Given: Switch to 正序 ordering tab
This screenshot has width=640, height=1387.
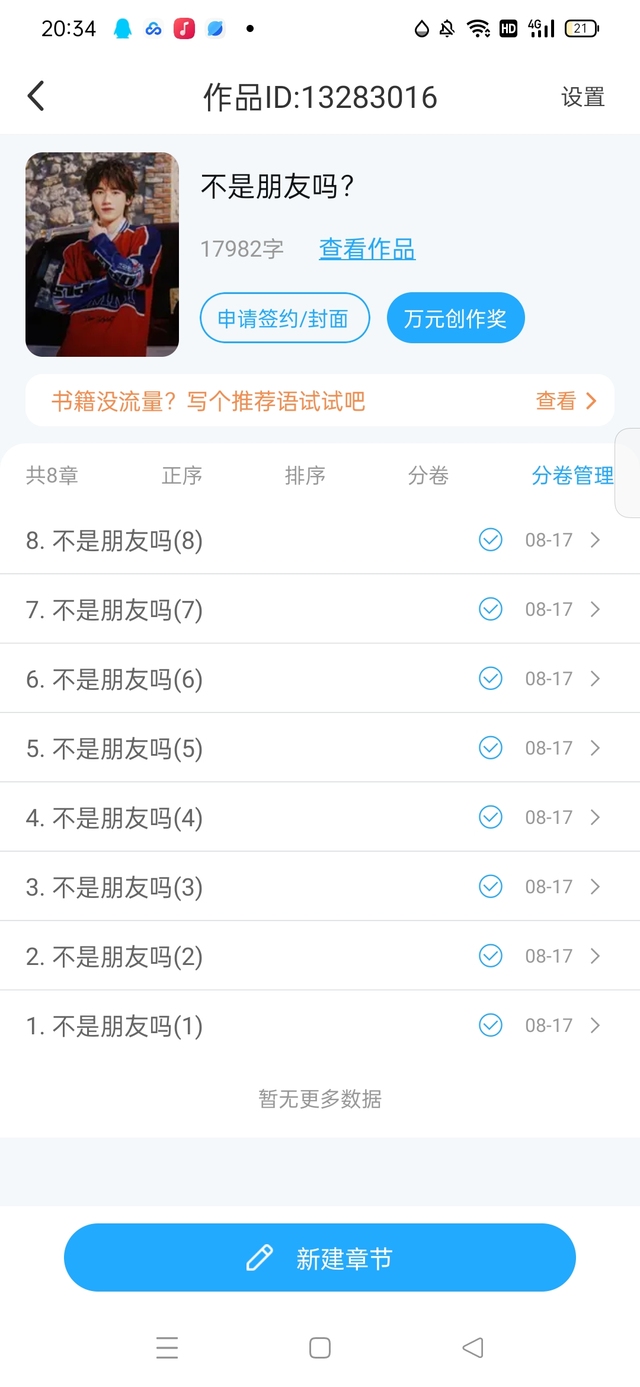Looking at the screenshot, I should click(182, 476).
